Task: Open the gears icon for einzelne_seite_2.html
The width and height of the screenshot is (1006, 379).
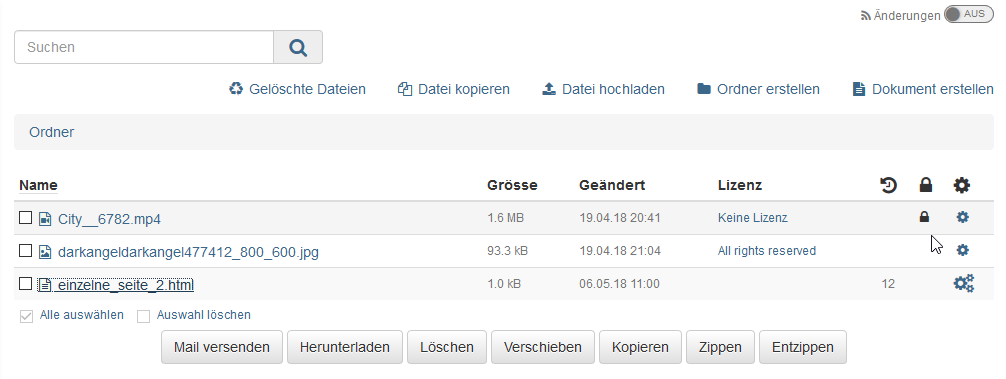Action: 964,283
